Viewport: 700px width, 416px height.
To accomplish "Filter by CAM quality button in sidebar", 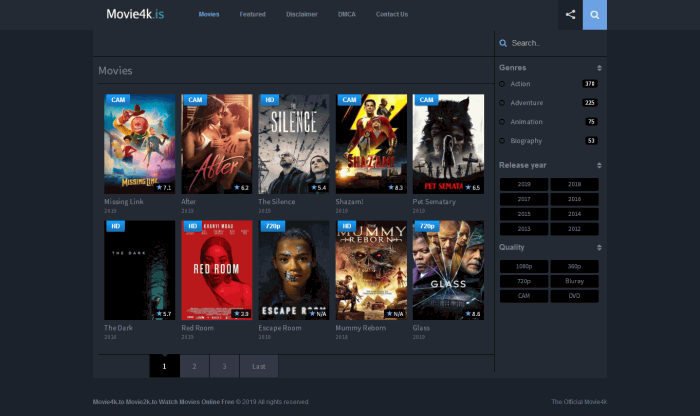I will pos(524,296).
